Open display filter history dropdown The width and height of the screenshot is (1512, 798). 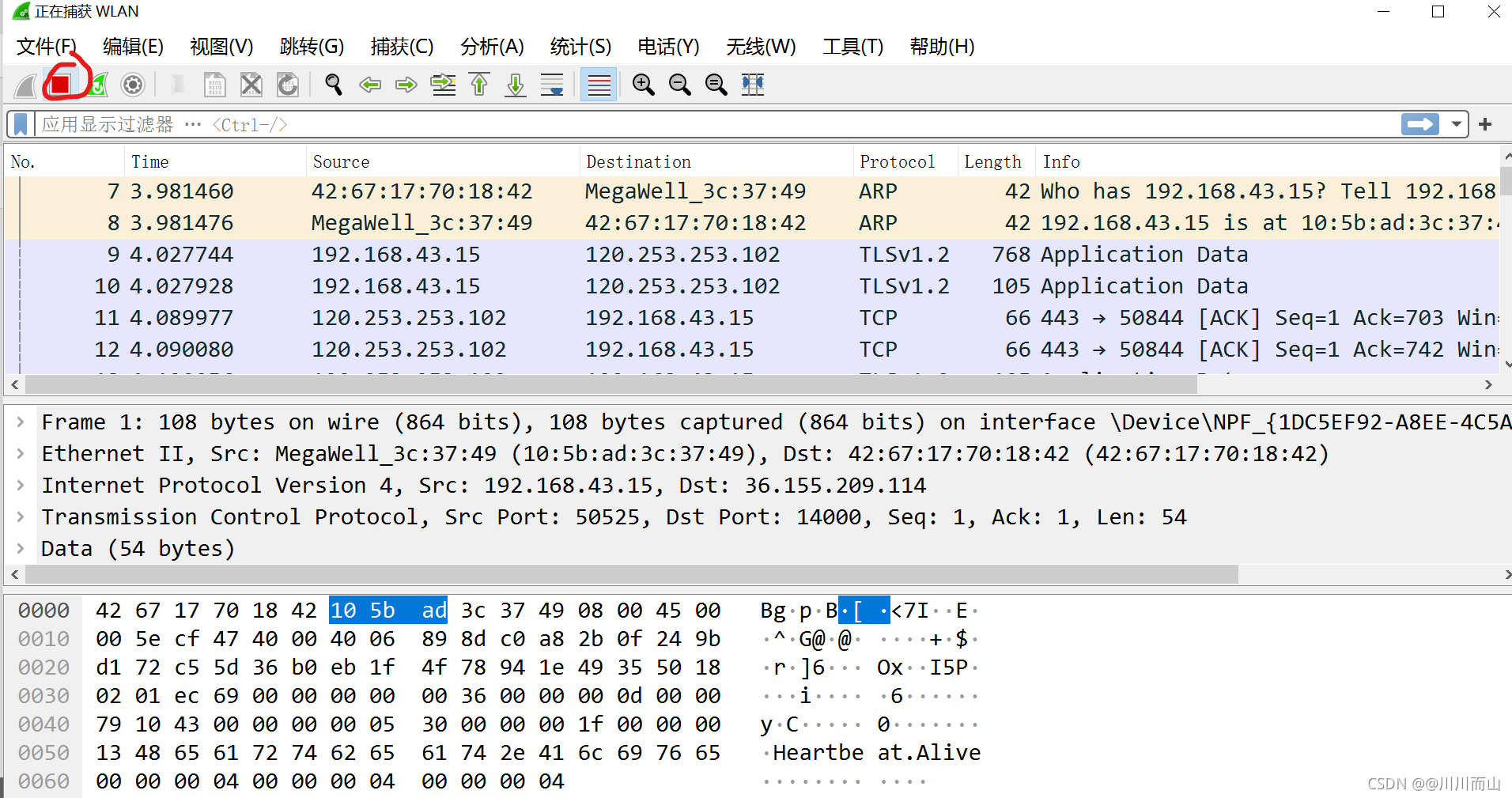pyautogui.click(x=1456, y=124)
